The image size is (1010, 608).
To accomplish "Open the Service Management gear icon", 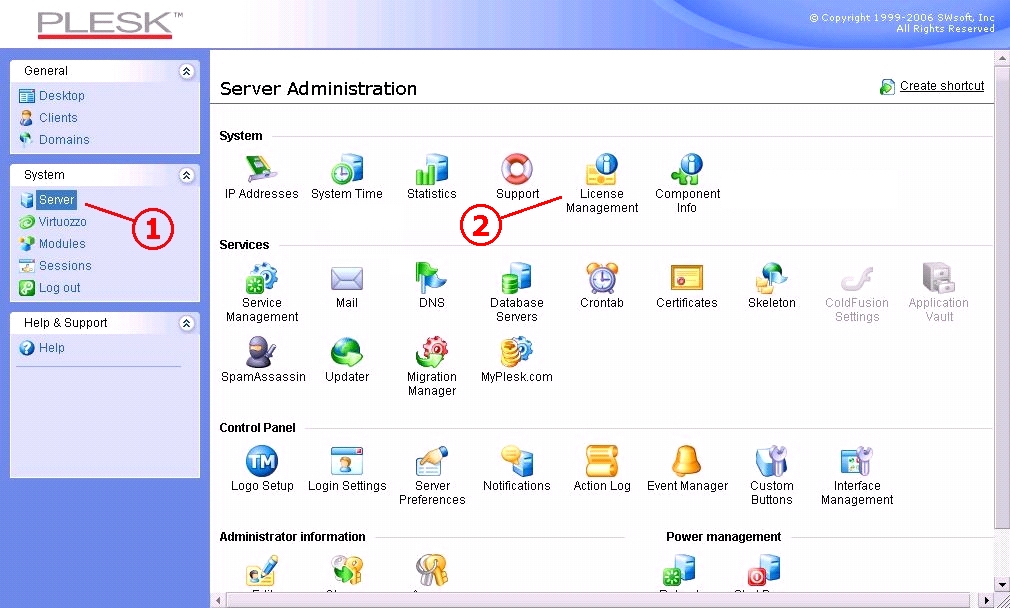I will (262, 277).
